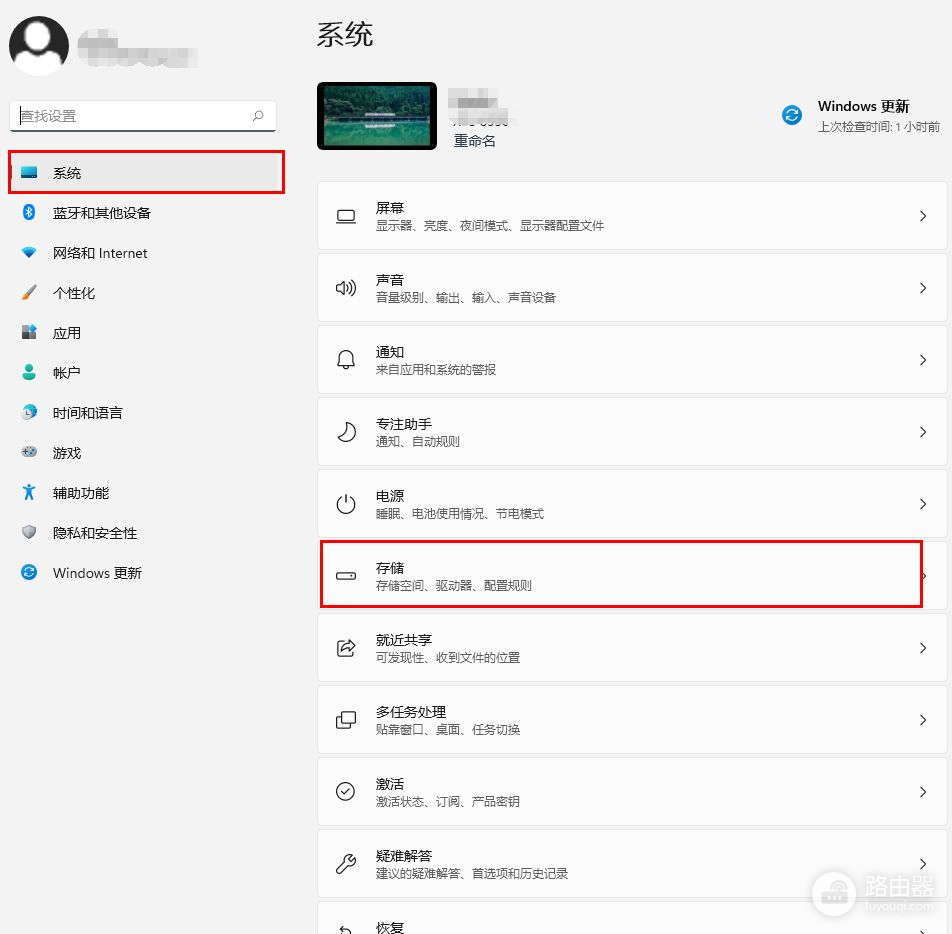Click the 重命名 rename link

(x=475, y=141)
